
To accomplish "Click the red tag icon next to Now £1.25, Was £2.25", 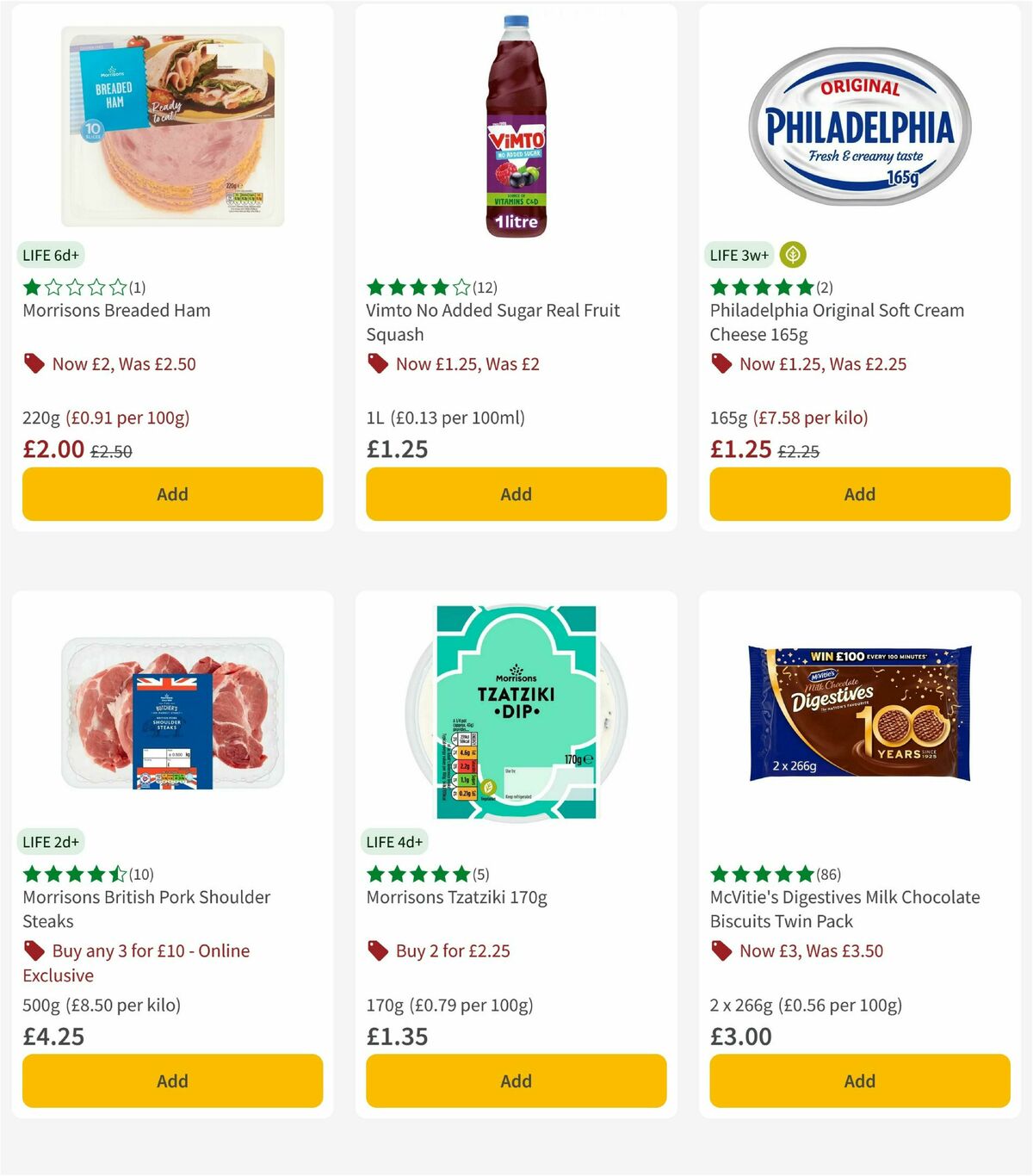I will 721,363.
